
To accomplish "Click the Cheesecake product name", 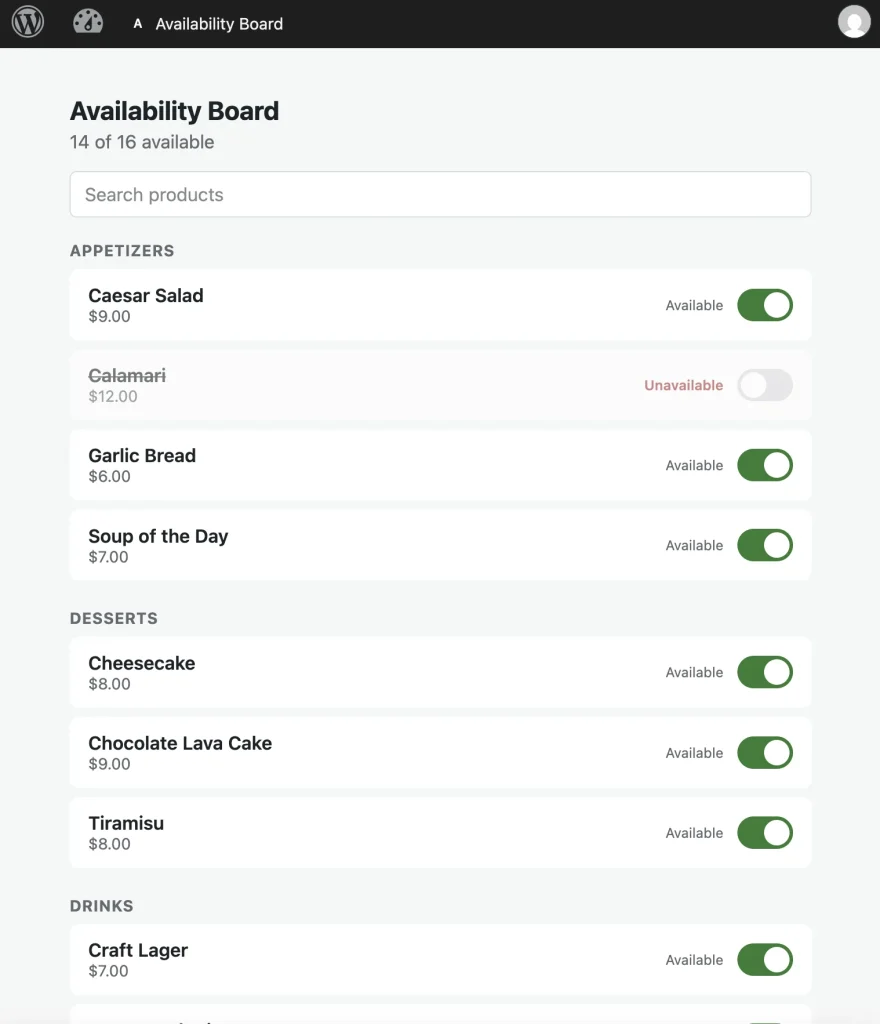I will tap(142, 663).
